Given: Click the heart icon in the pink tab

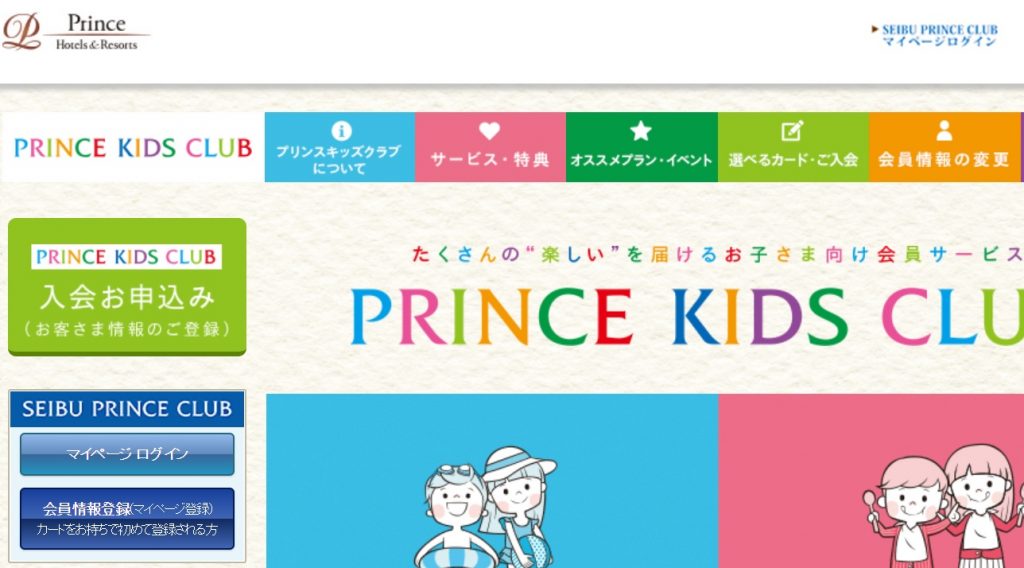Looking at the screenshot, I should [489, 131].
